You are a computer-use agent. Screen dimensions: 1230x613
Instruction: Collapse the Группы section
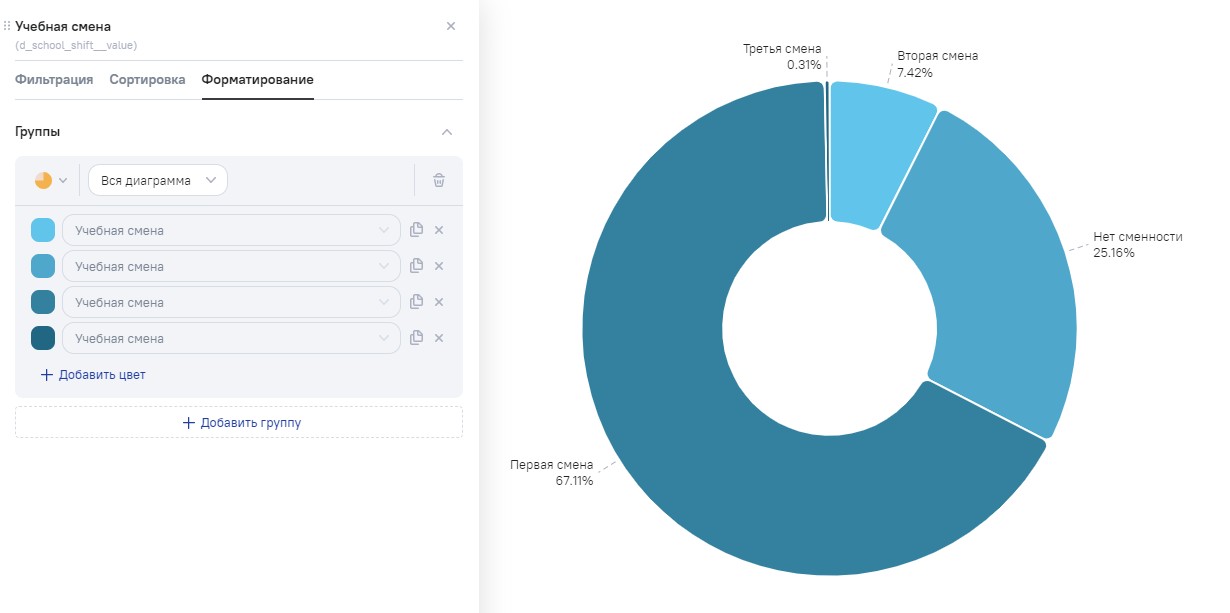click(x=447, y=132)
